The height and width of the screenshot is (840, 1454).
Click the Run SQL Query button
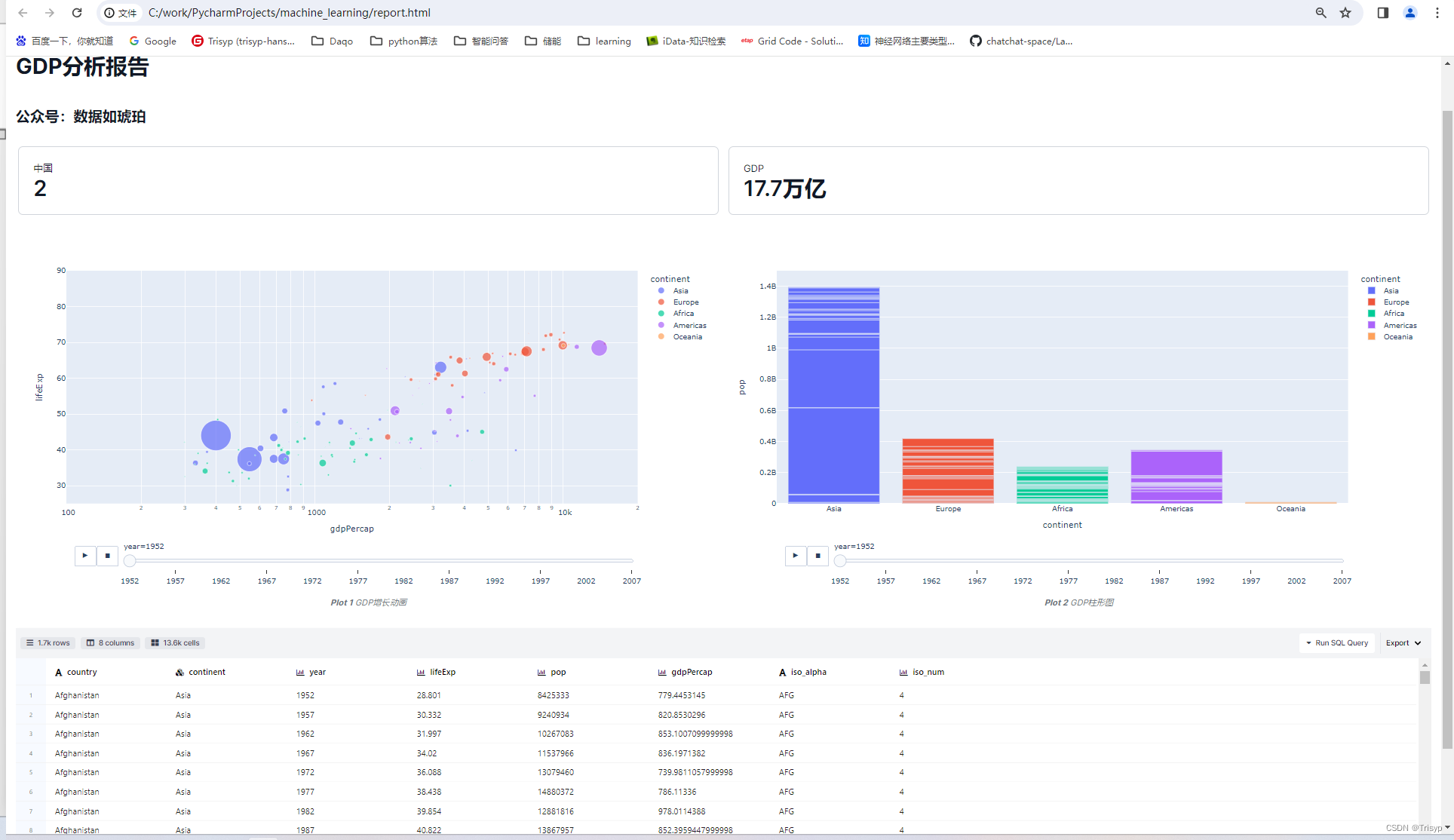(x=1338, y=642)
